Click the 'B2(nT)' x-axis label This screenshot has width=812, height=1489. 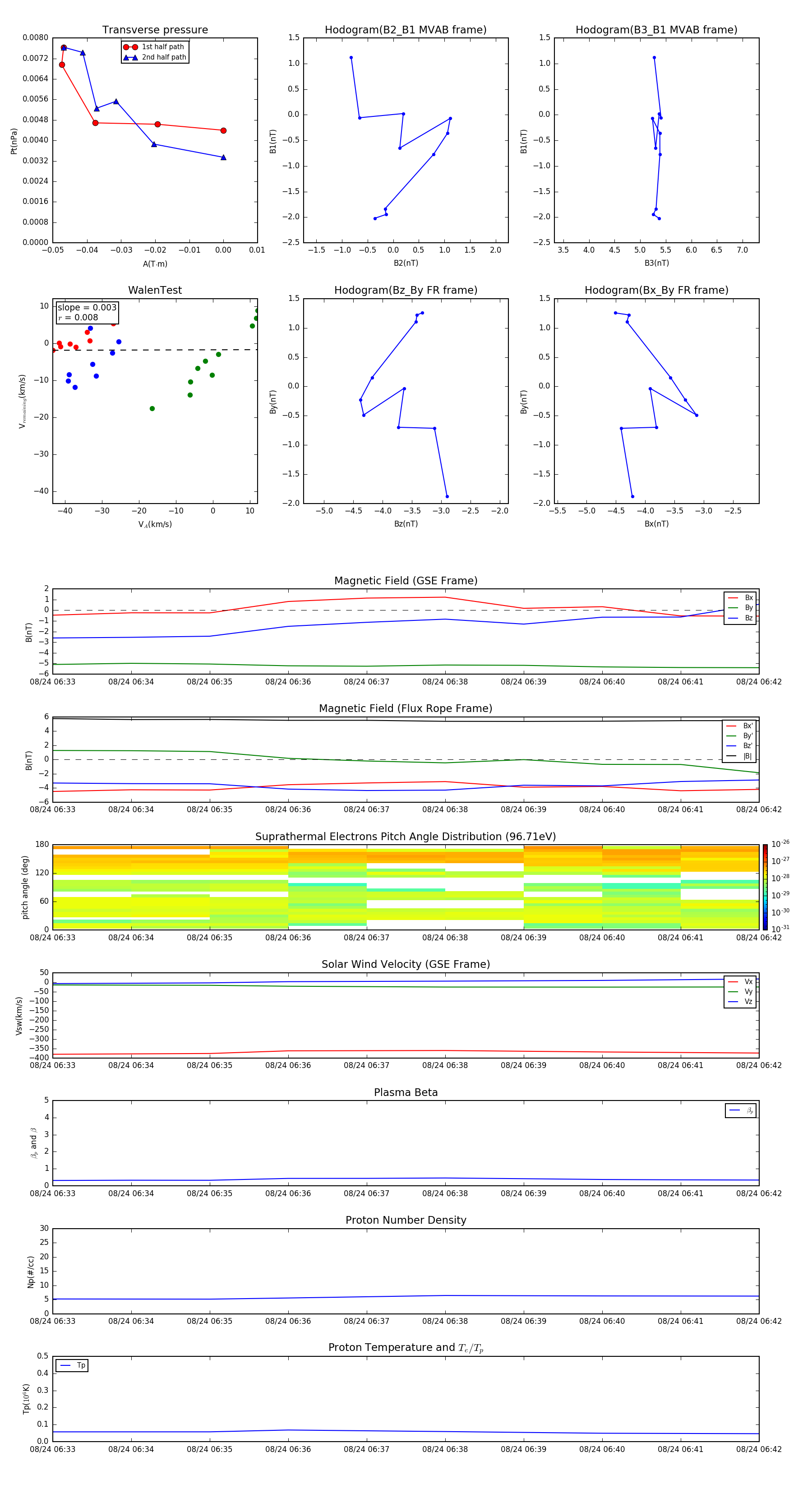[x=406, y=263]
